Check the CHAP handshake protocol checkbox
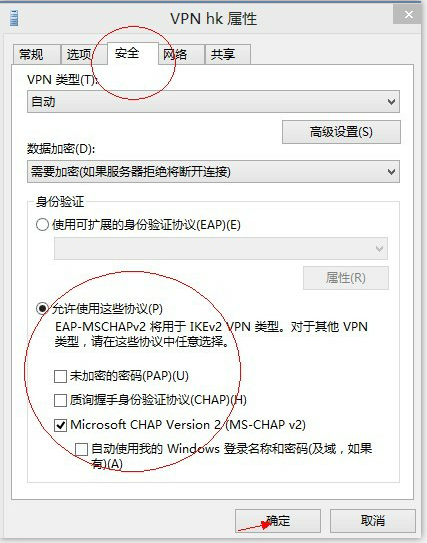The height and width of the screenshot is (543, 427). tap(60, 400)
